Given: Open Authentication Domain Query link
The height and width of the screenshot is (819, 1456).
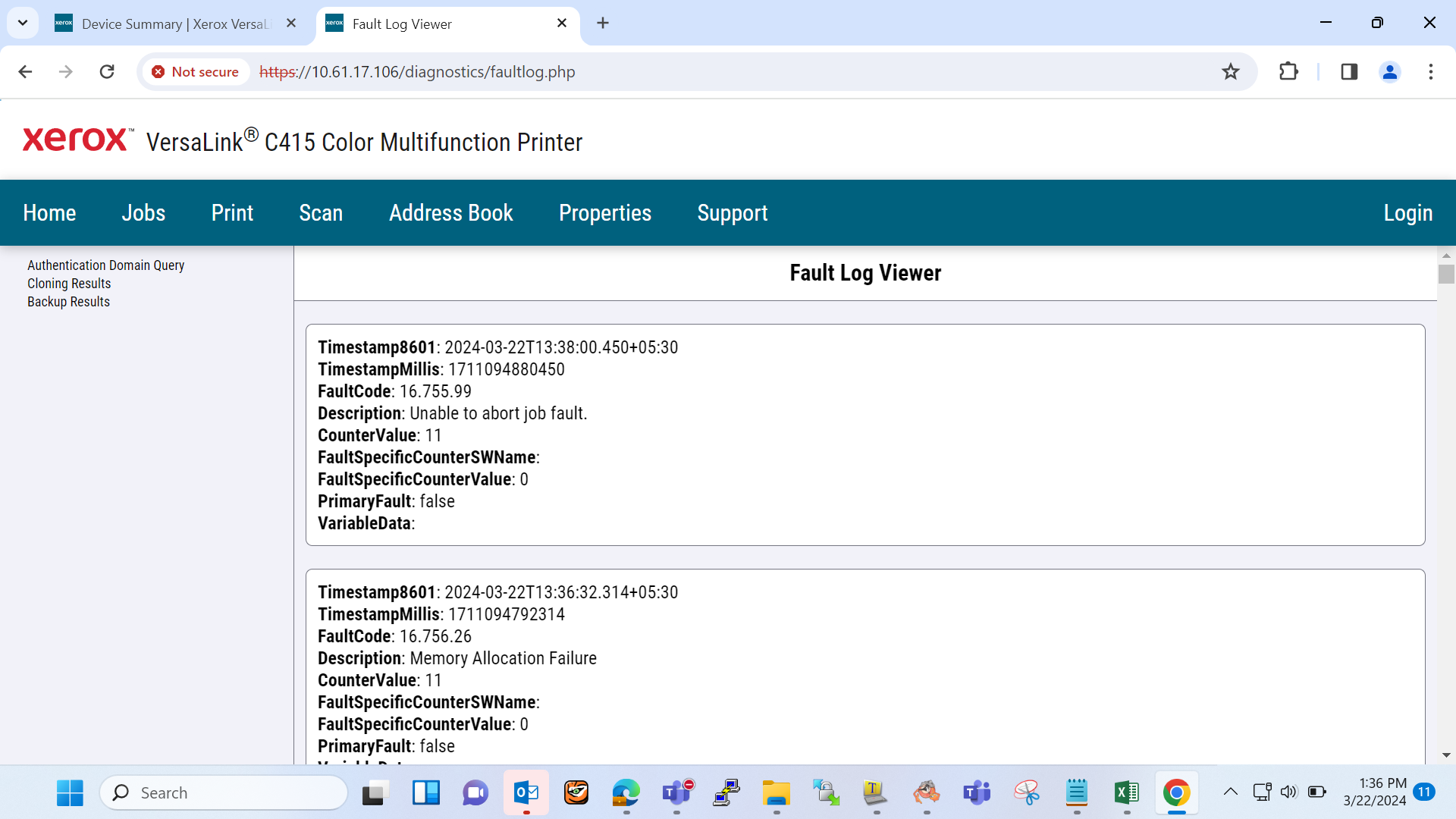Looking at the screenshot, I should (x=106, y=265).
